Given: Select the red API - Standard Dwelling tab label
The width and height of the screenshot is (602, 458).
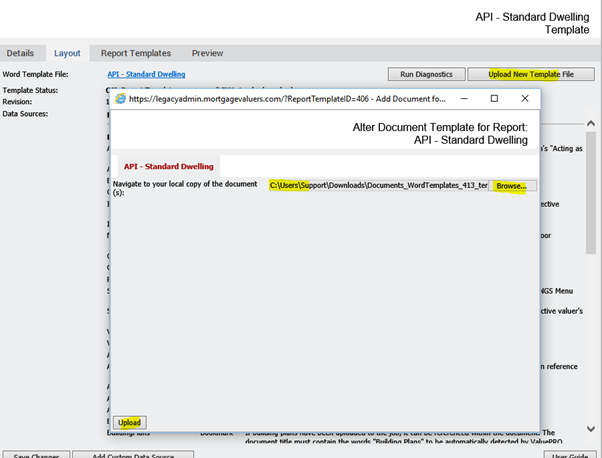Looking at the screenshot, I should (169, 166).
